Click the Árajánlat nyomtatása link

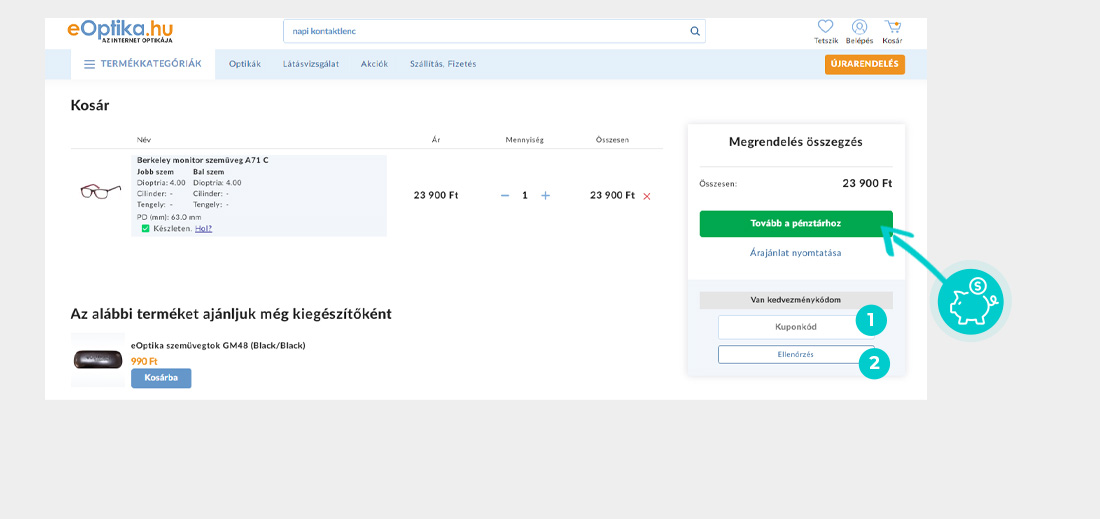796,253
